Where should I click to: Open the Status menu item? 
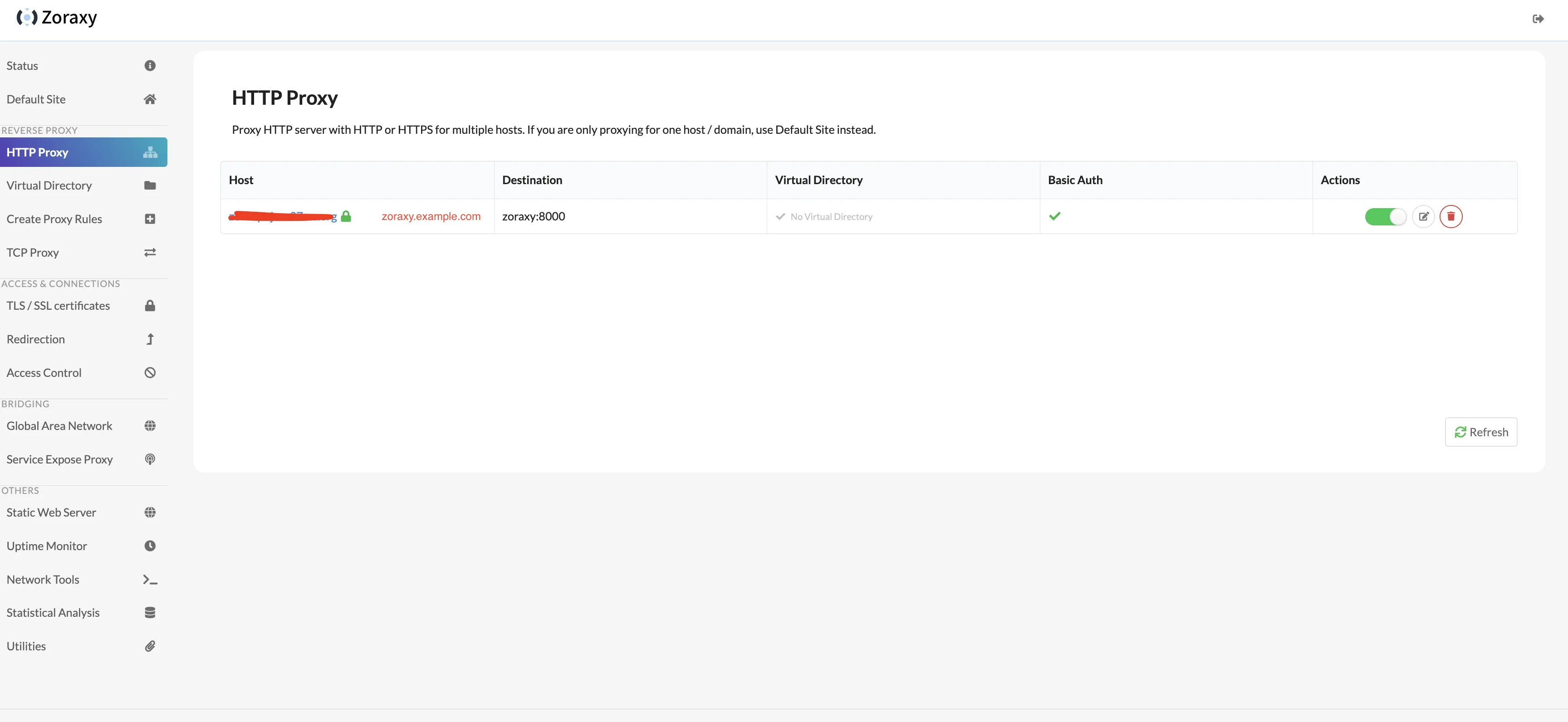click(x=83, y=66)
